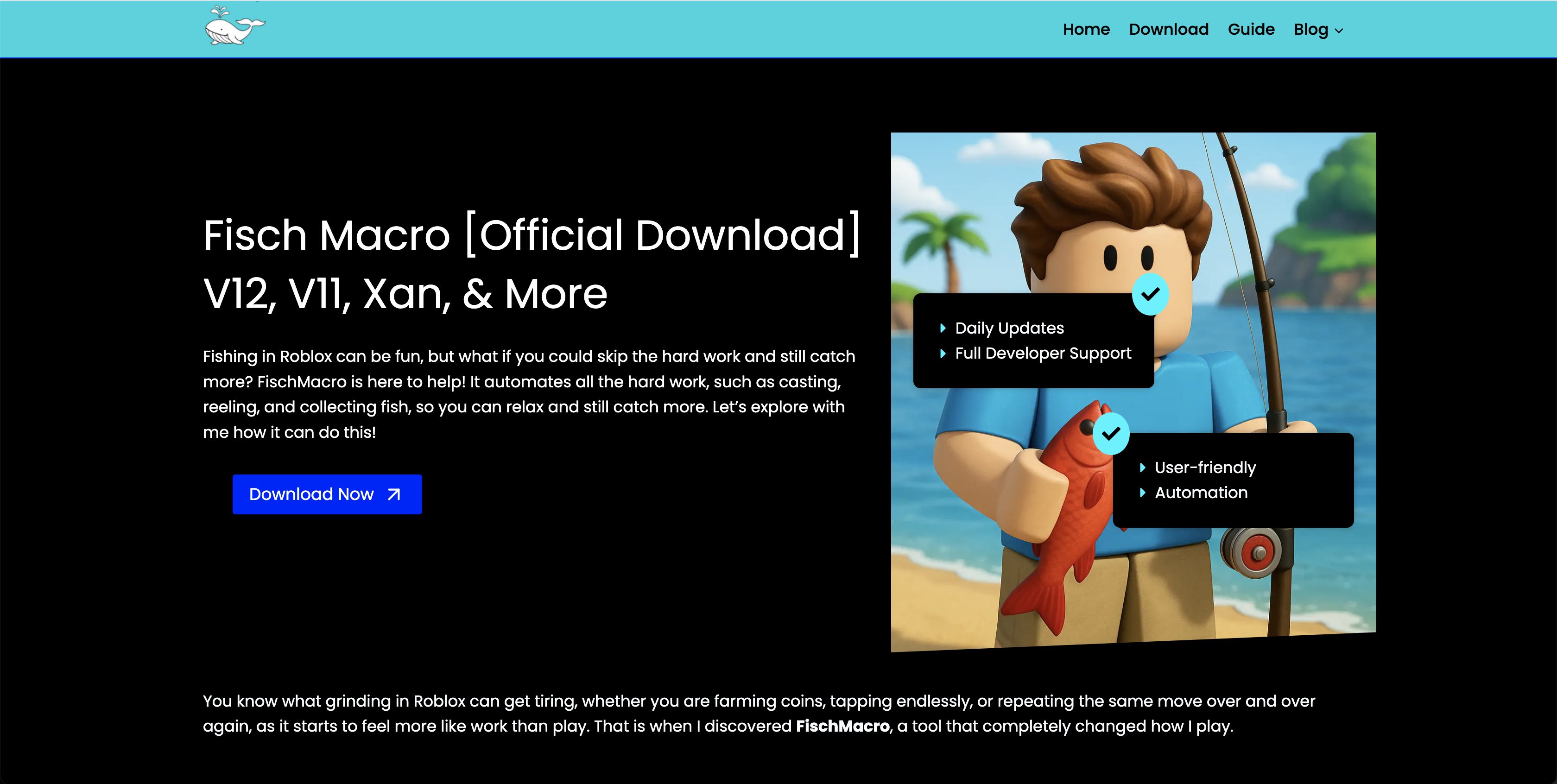Screen dimensions: 1557x784
Task: Click the bullet arrow beside Full Developer Support
Action: click(x=942, y=354)
